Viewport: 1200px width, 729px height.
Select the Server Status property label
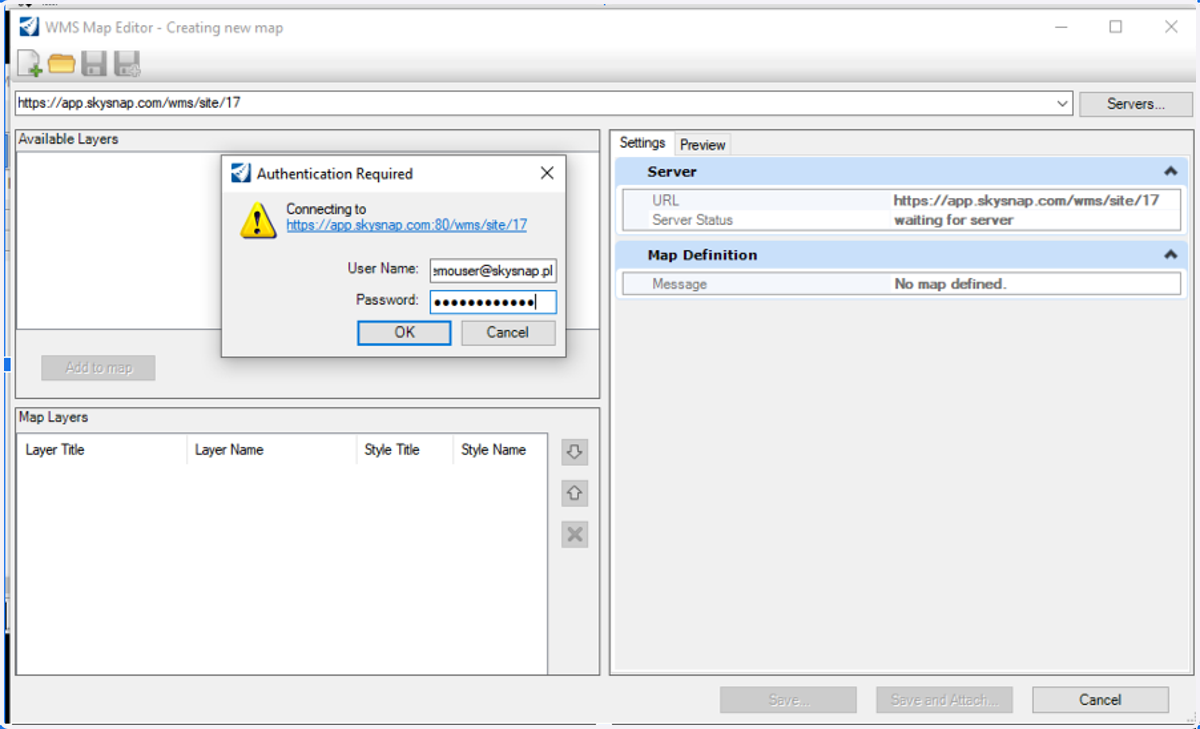[692, 219]
